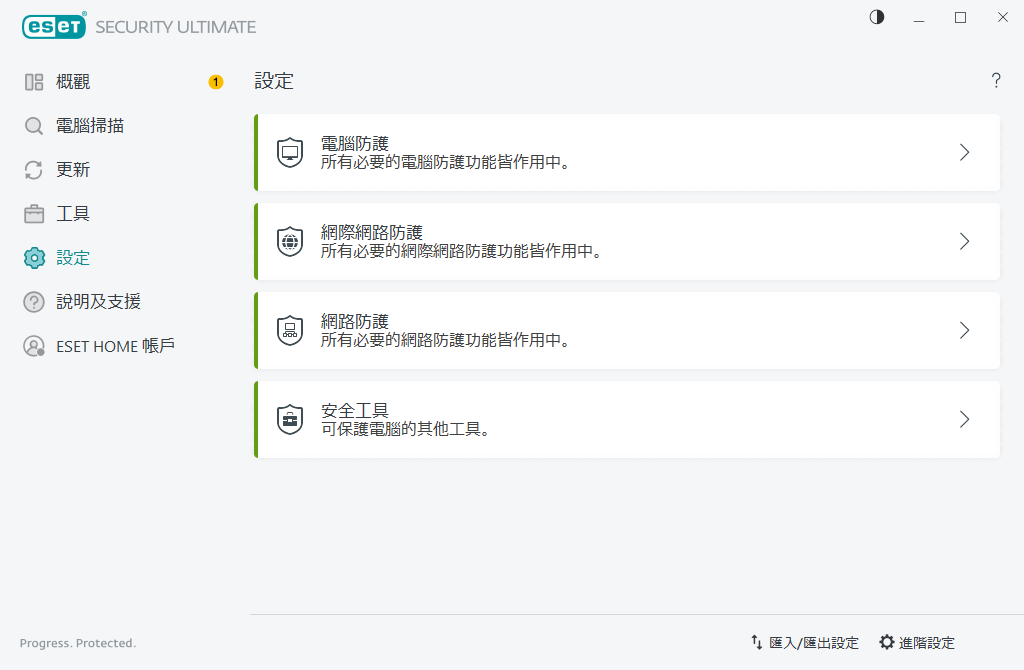Open help with the question mark icon

point(996,80)
